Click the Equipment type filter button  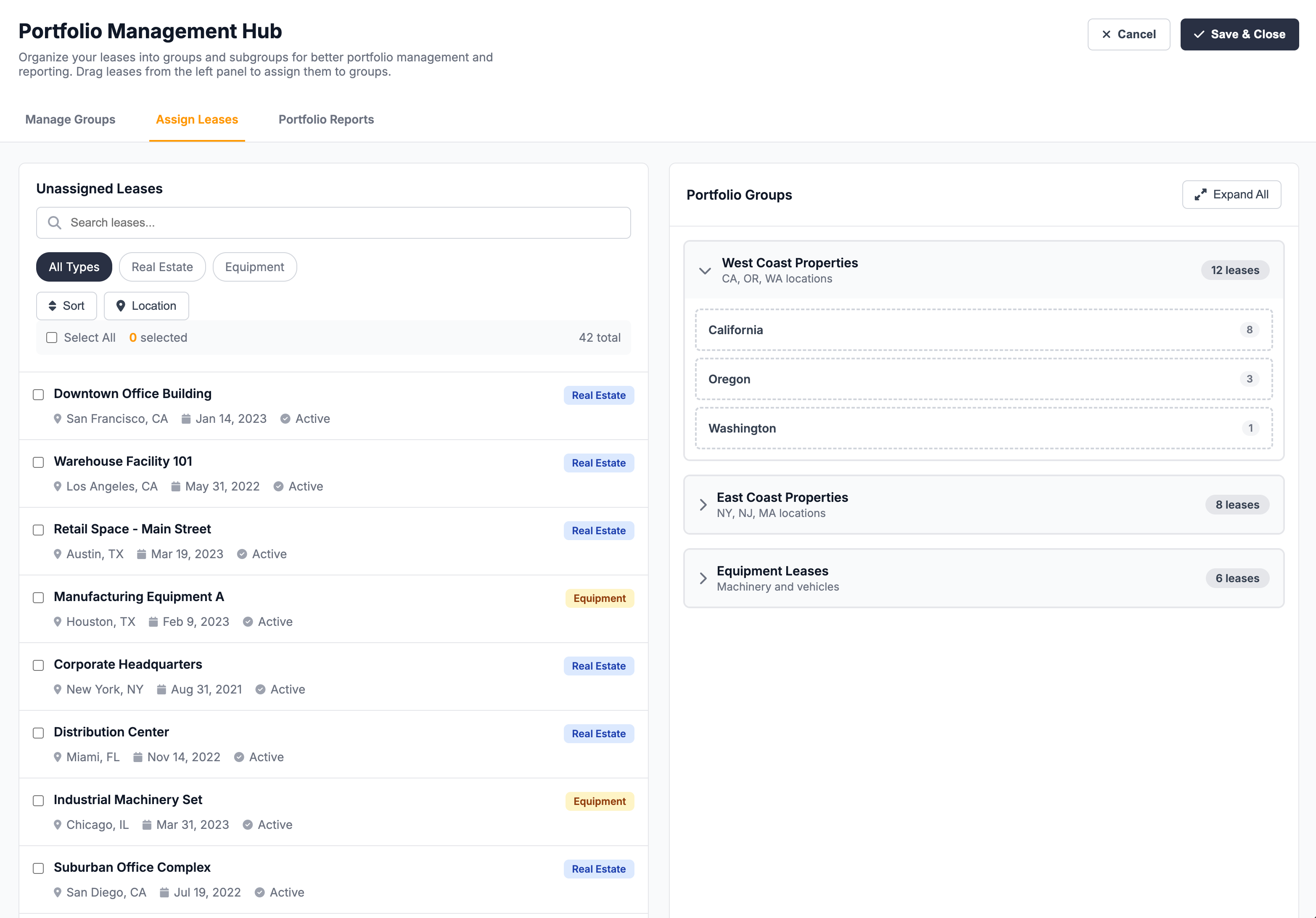(x=254, y=266)
